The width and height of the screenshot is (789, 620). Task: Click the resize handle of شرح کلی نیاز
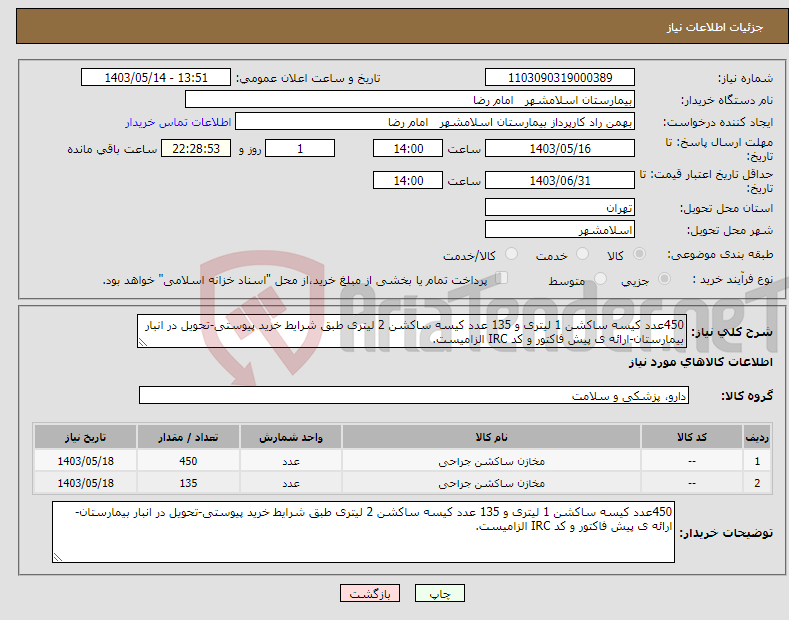pos(142,343)
